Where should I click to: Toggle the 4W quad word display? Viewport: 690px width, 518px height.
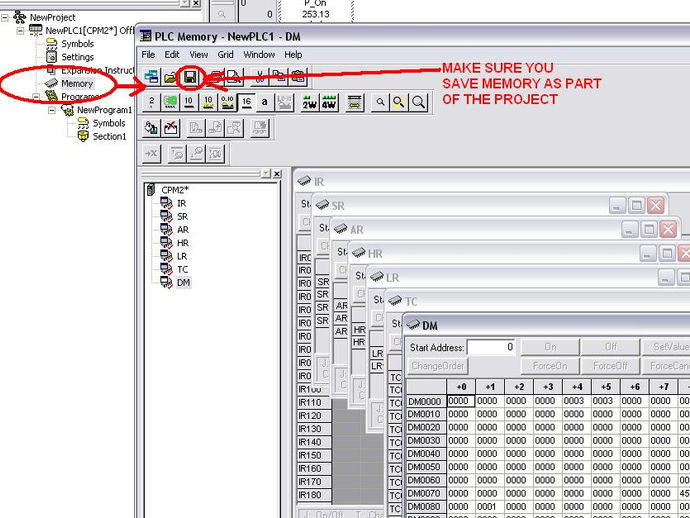(329, 103)
